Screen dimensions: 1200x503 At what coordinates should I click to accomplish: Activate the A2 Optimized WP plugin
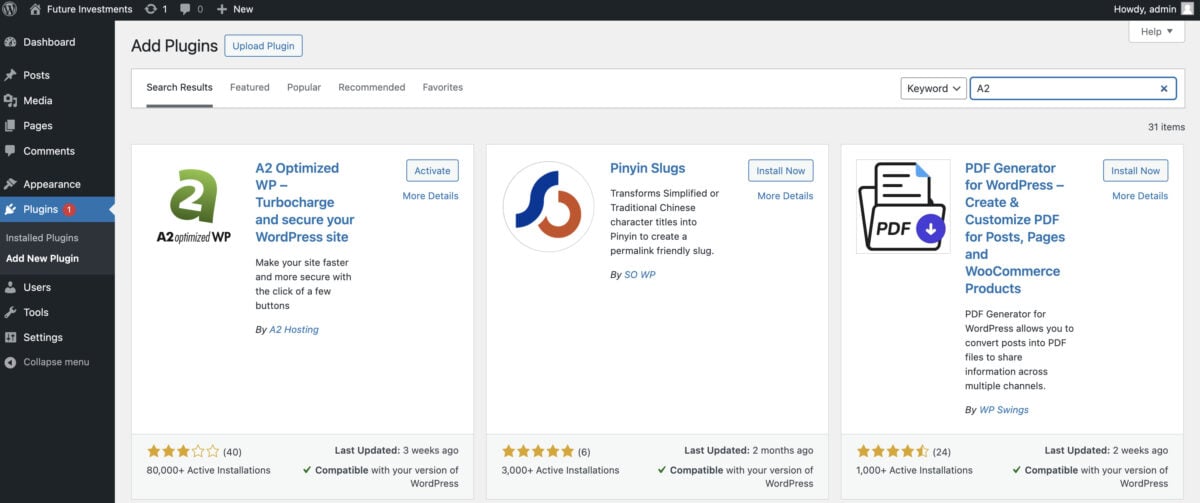(x=433, y=171)
